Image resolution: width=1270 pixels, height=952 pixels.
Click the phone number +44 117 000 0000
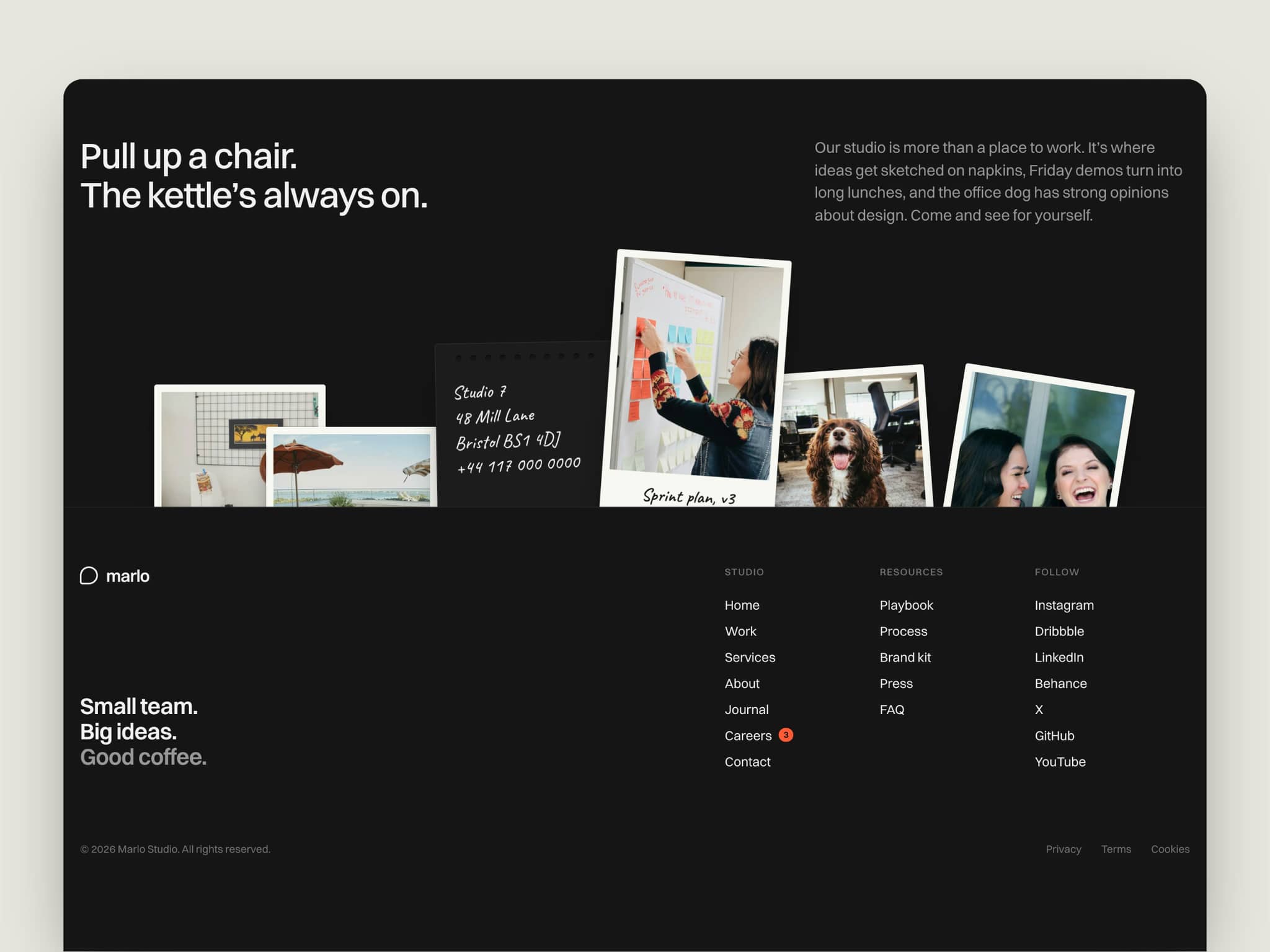[518, 465]
